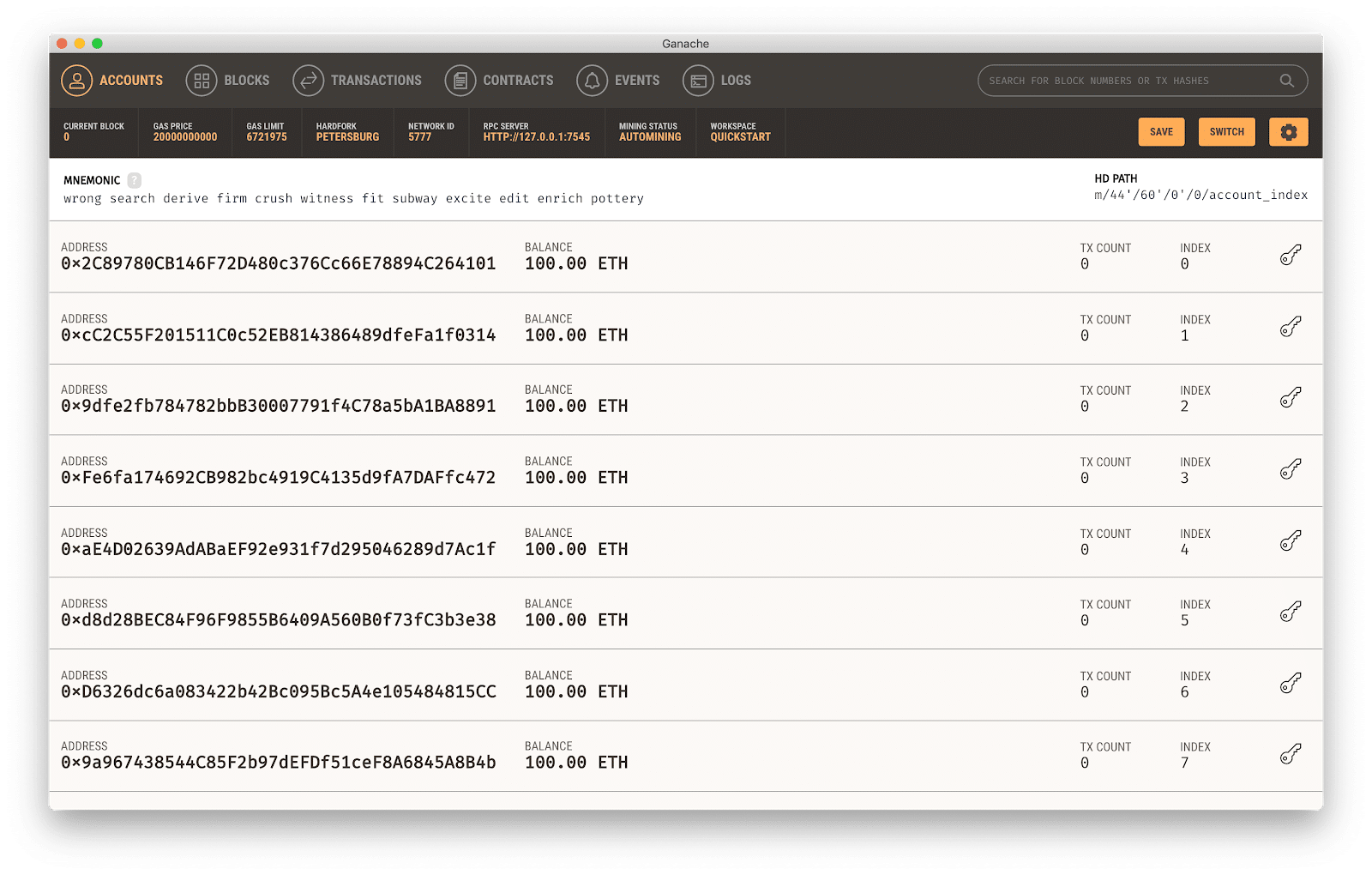Show private key for index 6 account
This screenshot has height=875, width=1372.
click(1291, 684)
